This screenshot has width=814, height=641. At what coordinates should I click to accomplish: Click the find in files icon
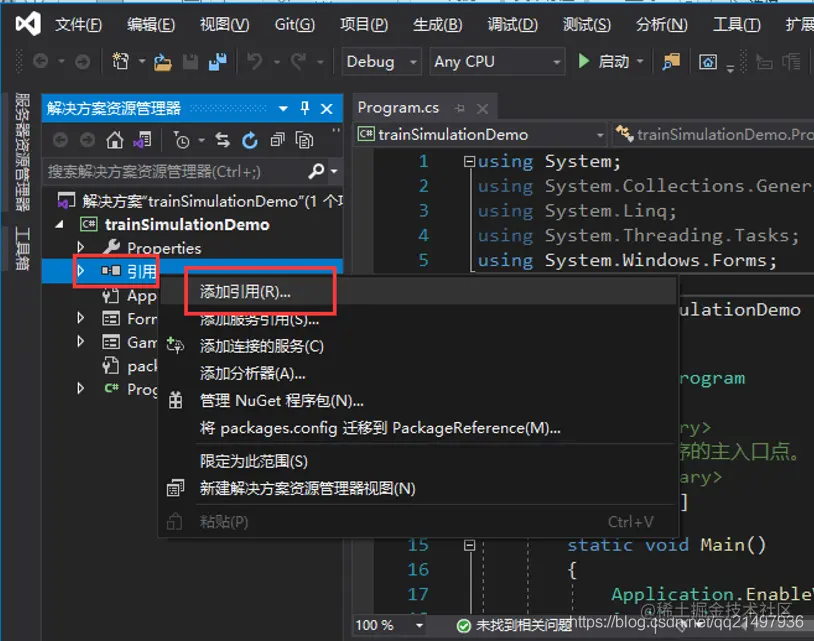coord(671,62)
